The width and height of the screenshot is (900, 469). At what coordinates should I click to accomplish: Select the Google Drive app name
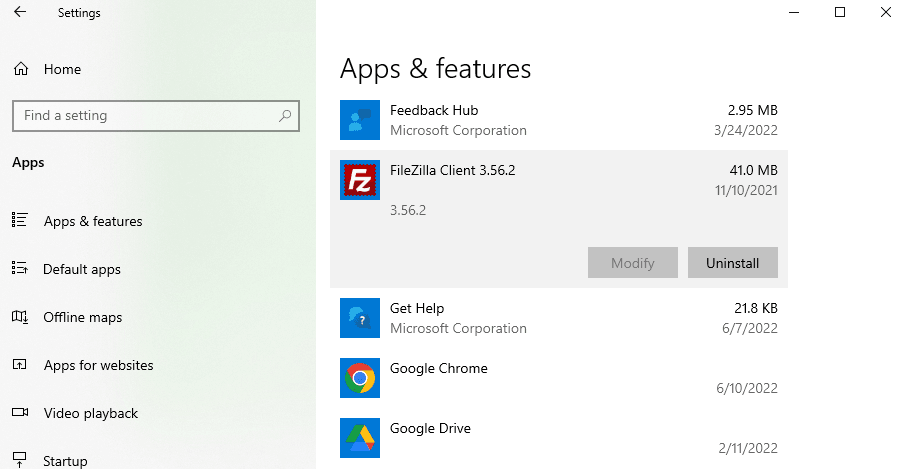tap(430, 428)
